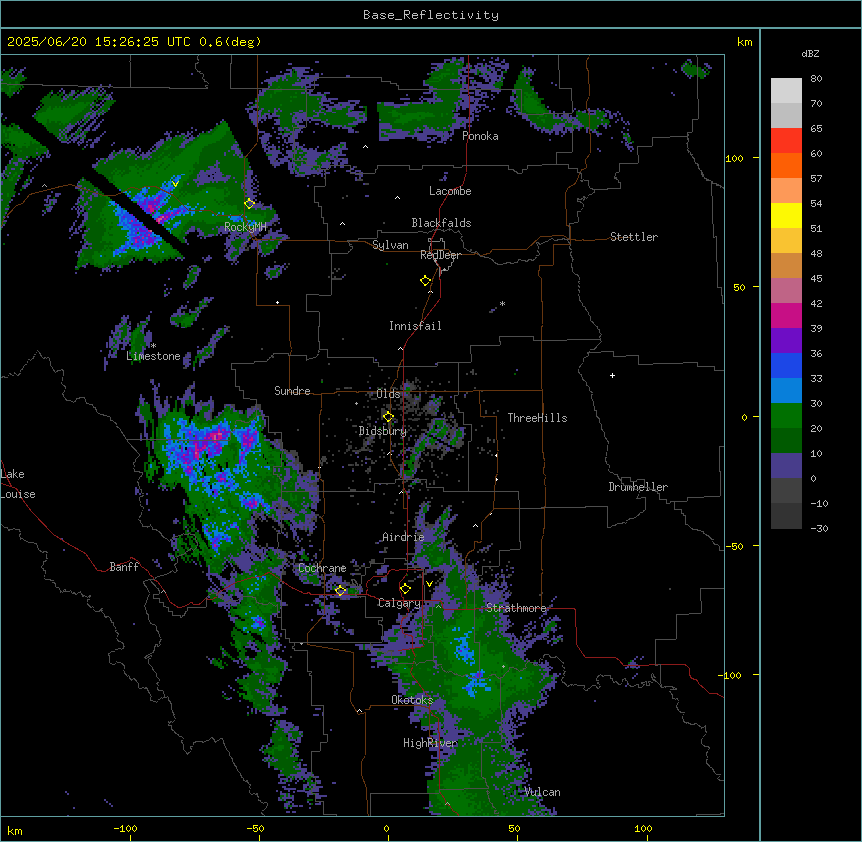Click the Stettler town label

coord(634,237)
